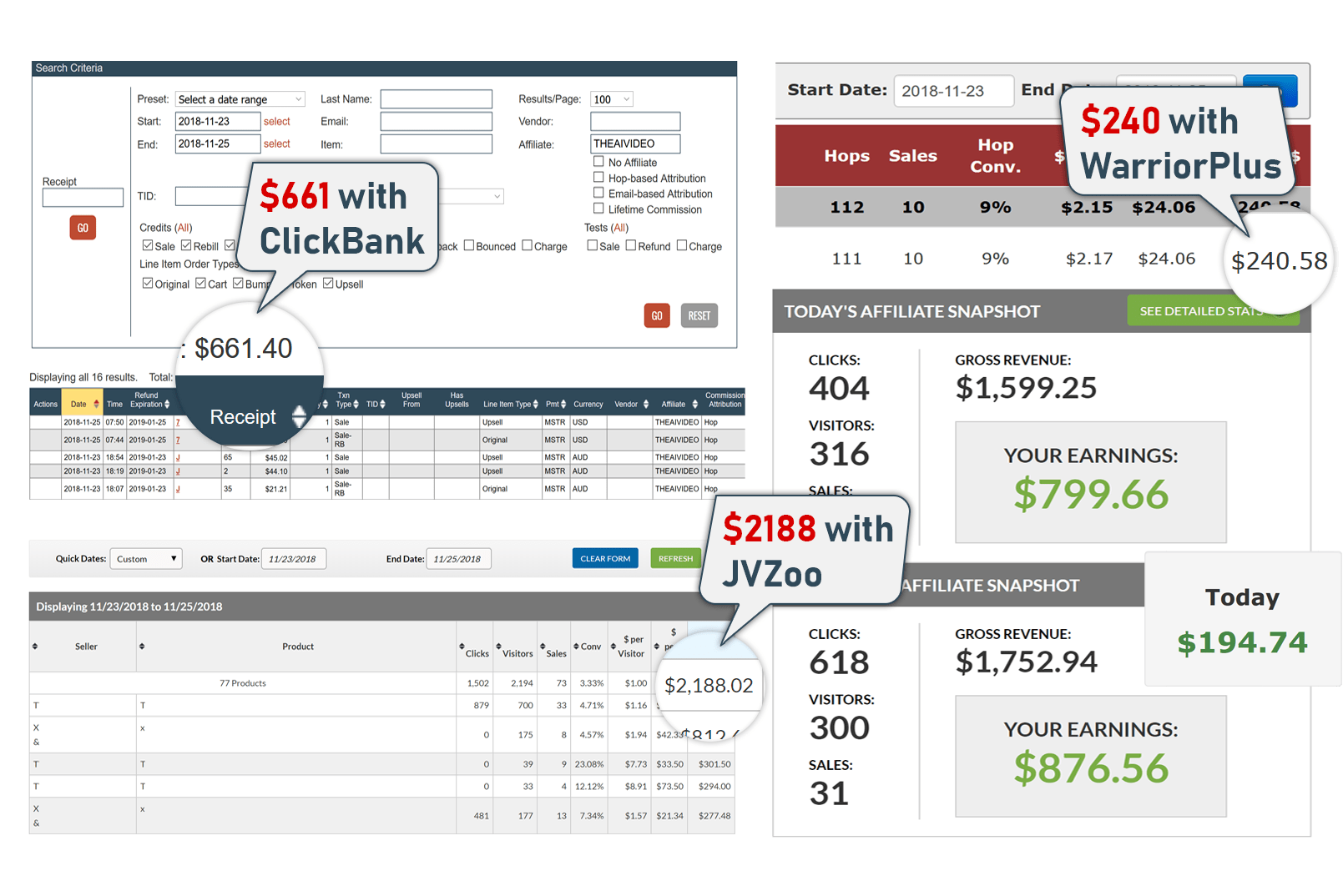Open the Preset date range dropdown

click(x=240, y=99)
